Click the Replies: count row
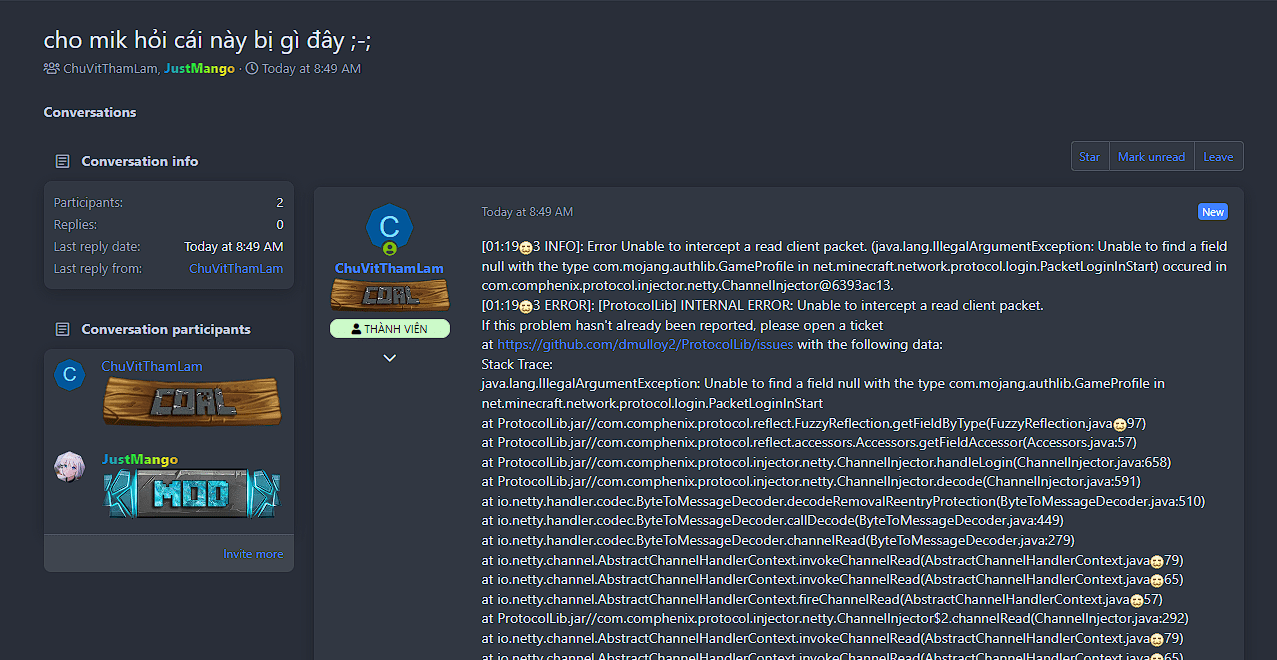1277x660 pixels. 168,224
